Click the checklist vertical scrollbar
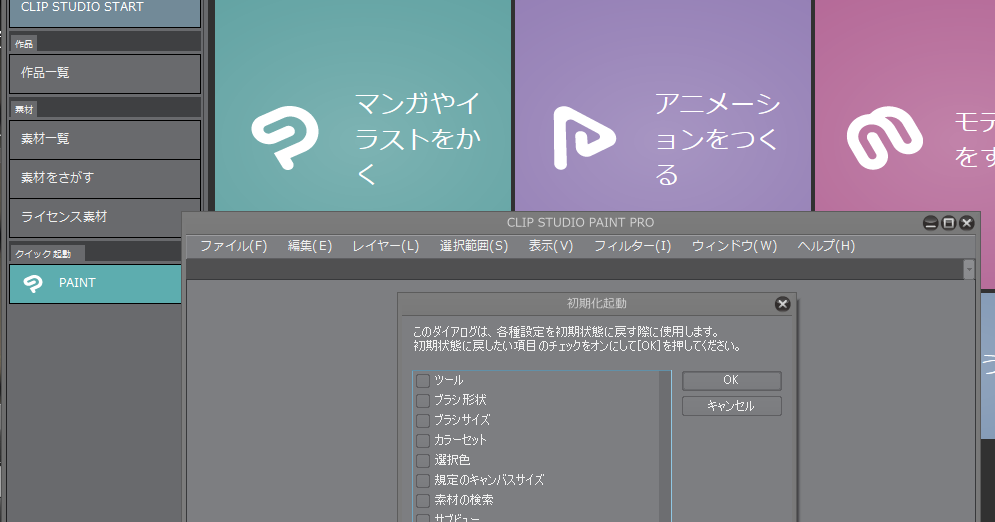Image resolution: width=995 pixels, height=522 pixels. point(664,447)
